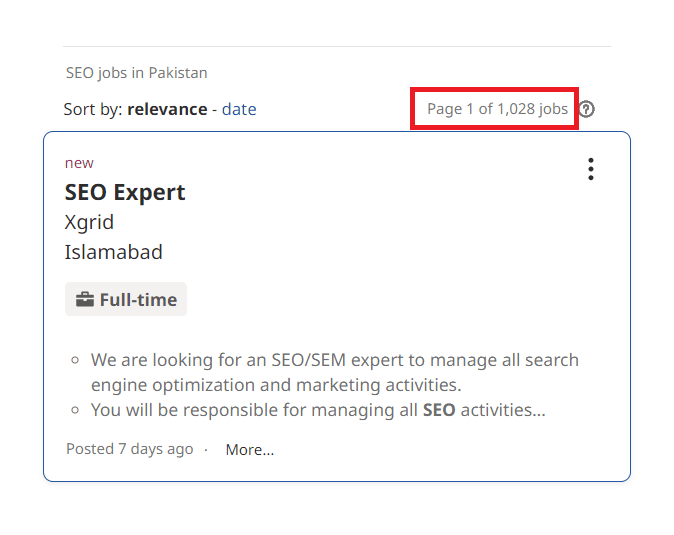674x535 pixels.
Task: Click the SEO/SEM expert description bullet
Action: pos(334,372)
